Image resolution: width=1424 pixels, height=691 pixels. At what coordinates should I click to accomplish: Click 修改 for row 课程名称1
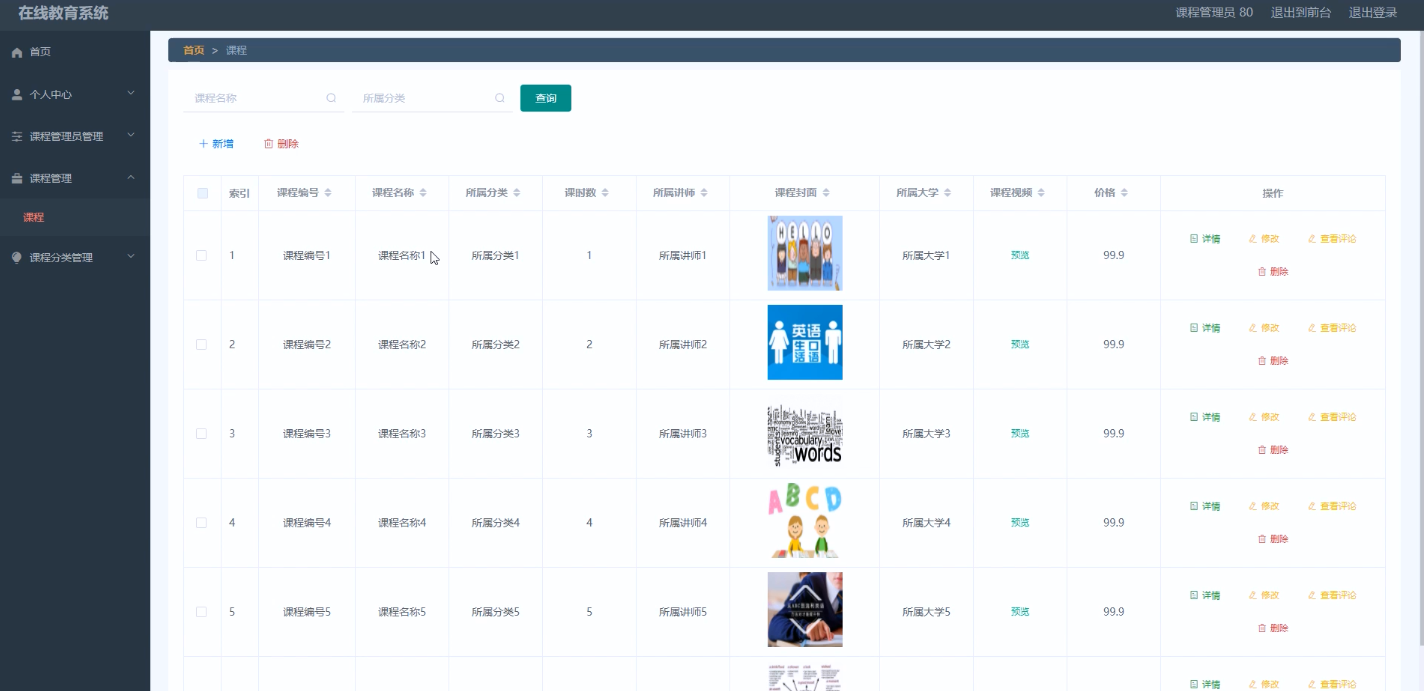[1264, 239]
